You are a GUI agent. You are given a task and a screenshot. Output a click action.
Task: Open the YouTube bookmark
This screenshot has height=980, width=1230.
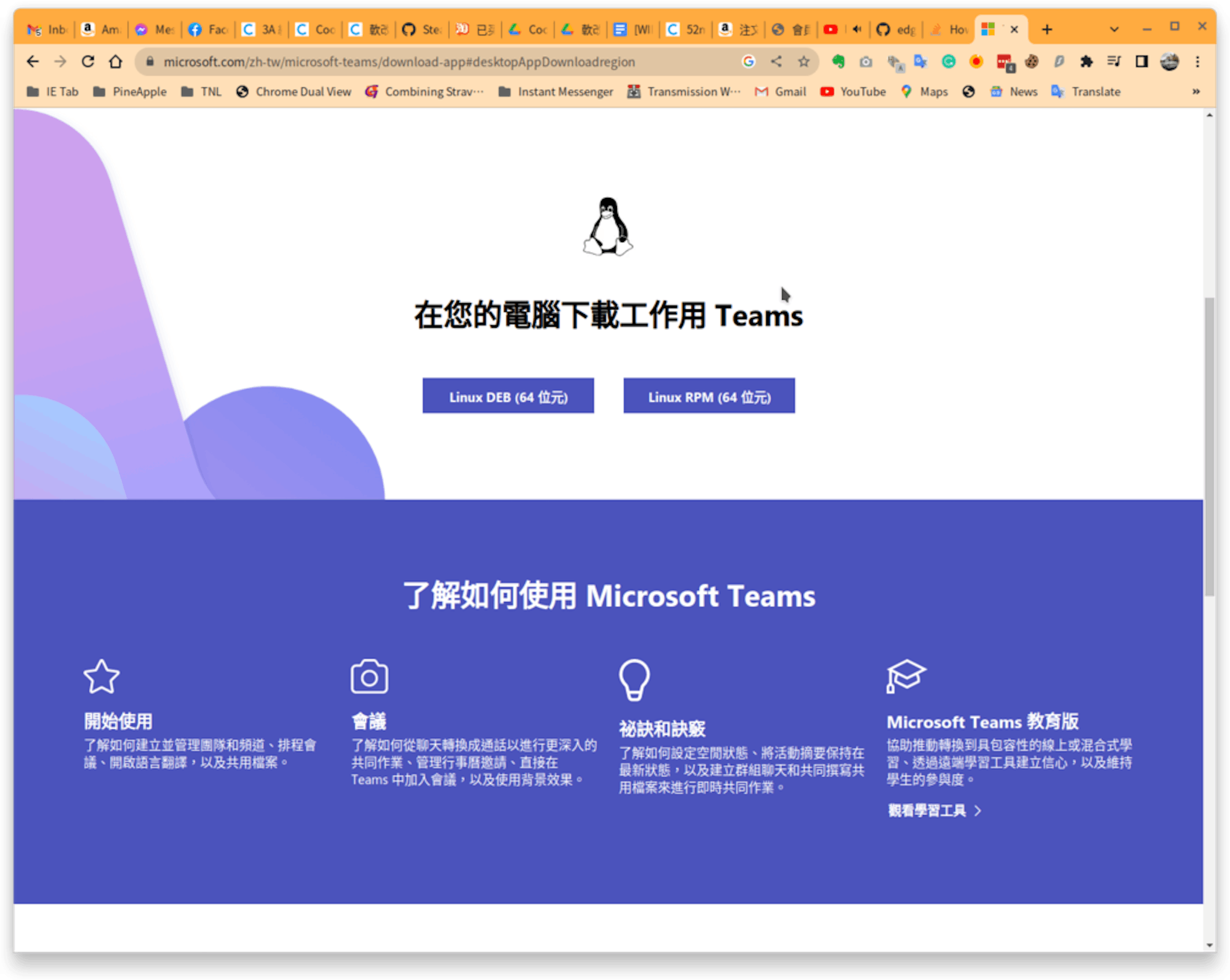853,92
